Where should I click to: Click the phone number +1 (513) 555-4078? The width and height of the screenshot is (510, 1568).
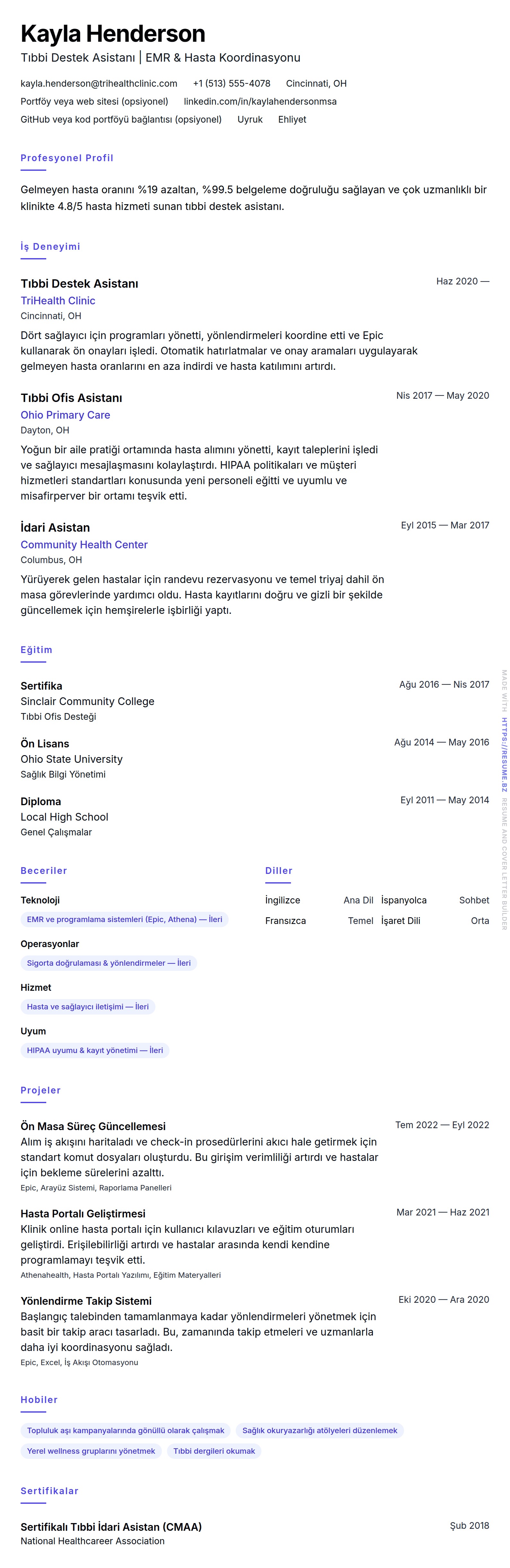(231, 83)
